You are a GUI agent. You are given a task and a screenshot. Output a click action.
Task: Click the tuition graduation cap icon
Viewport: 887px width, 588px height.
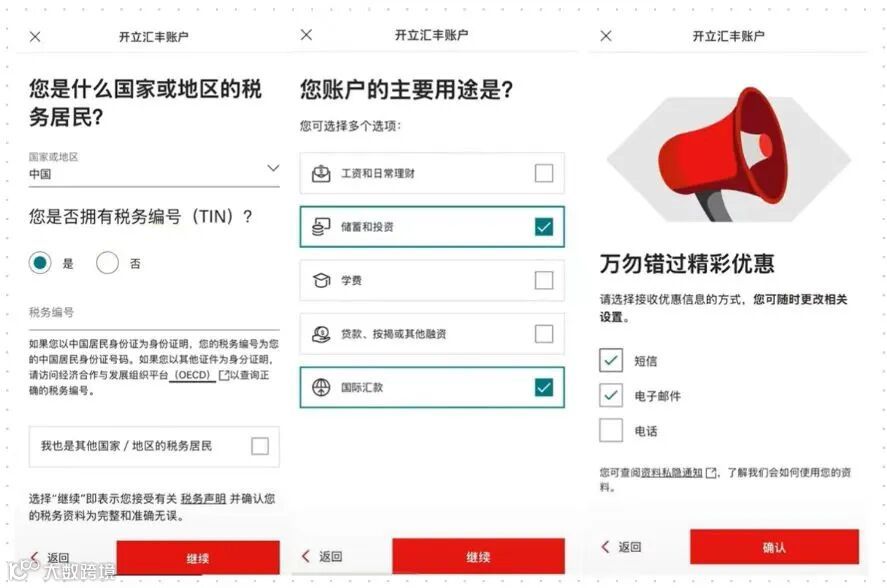pos(321,280)
